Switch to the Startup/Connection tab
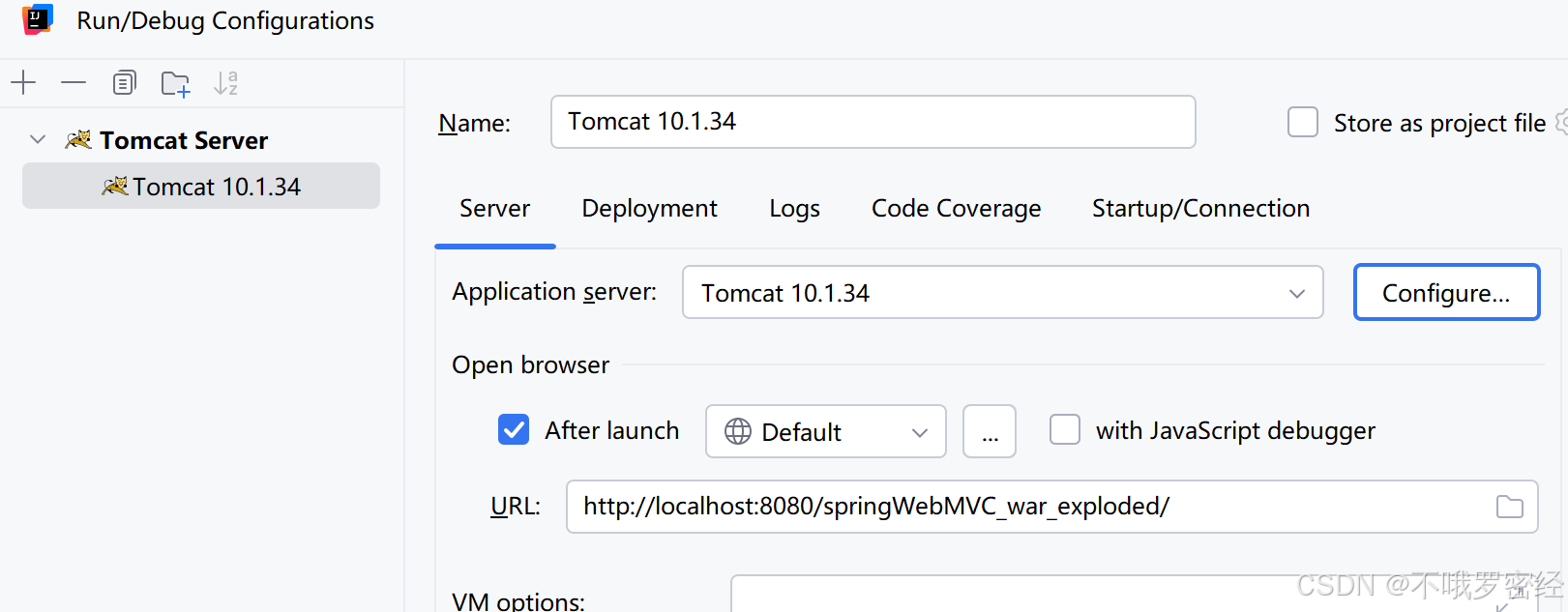The width and height of the screenshot is (1568, 612). [1200, 209]
